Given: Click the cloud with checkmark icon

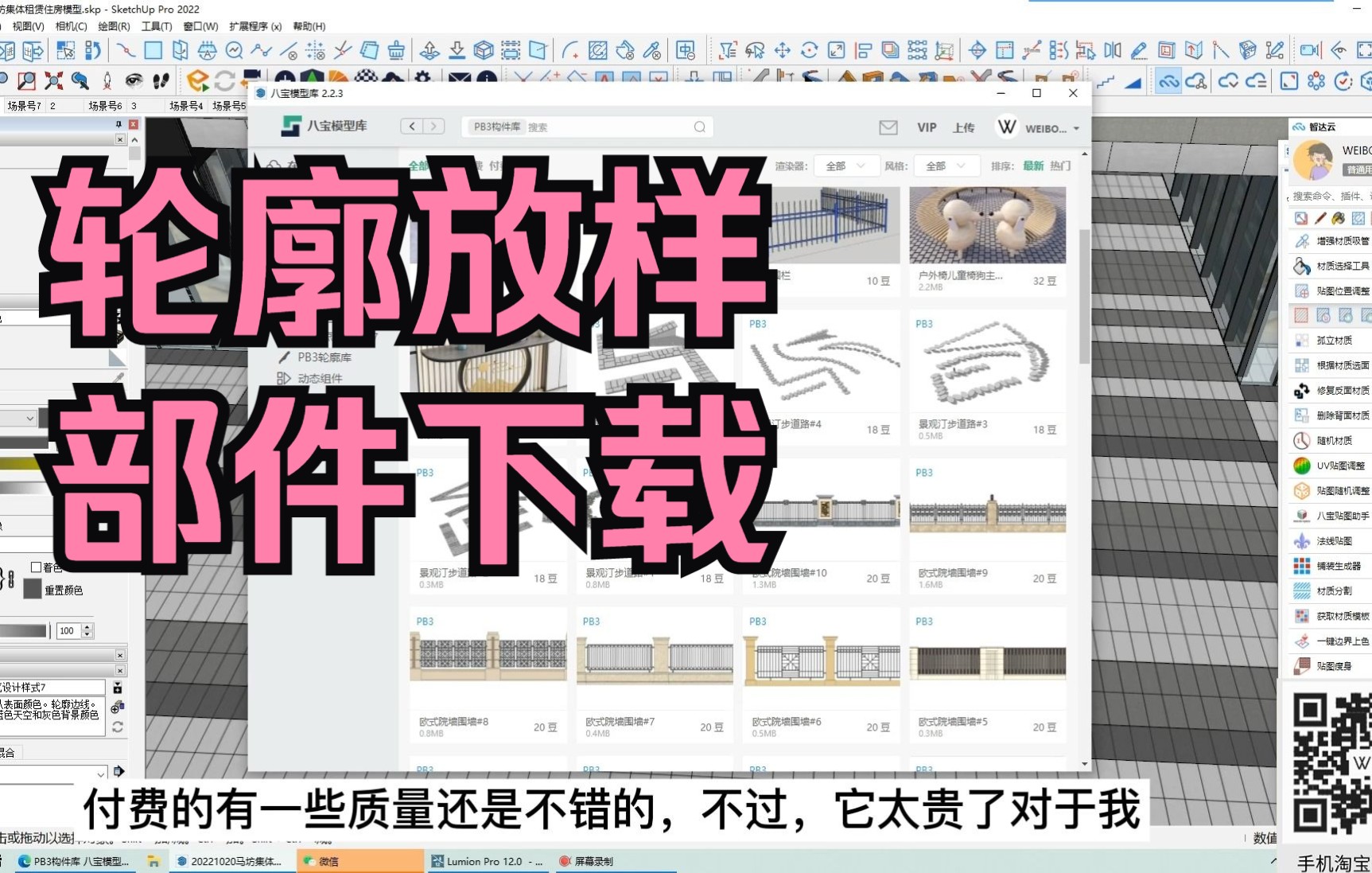Looking at the screenshot, I should (x=1228, y=81).
